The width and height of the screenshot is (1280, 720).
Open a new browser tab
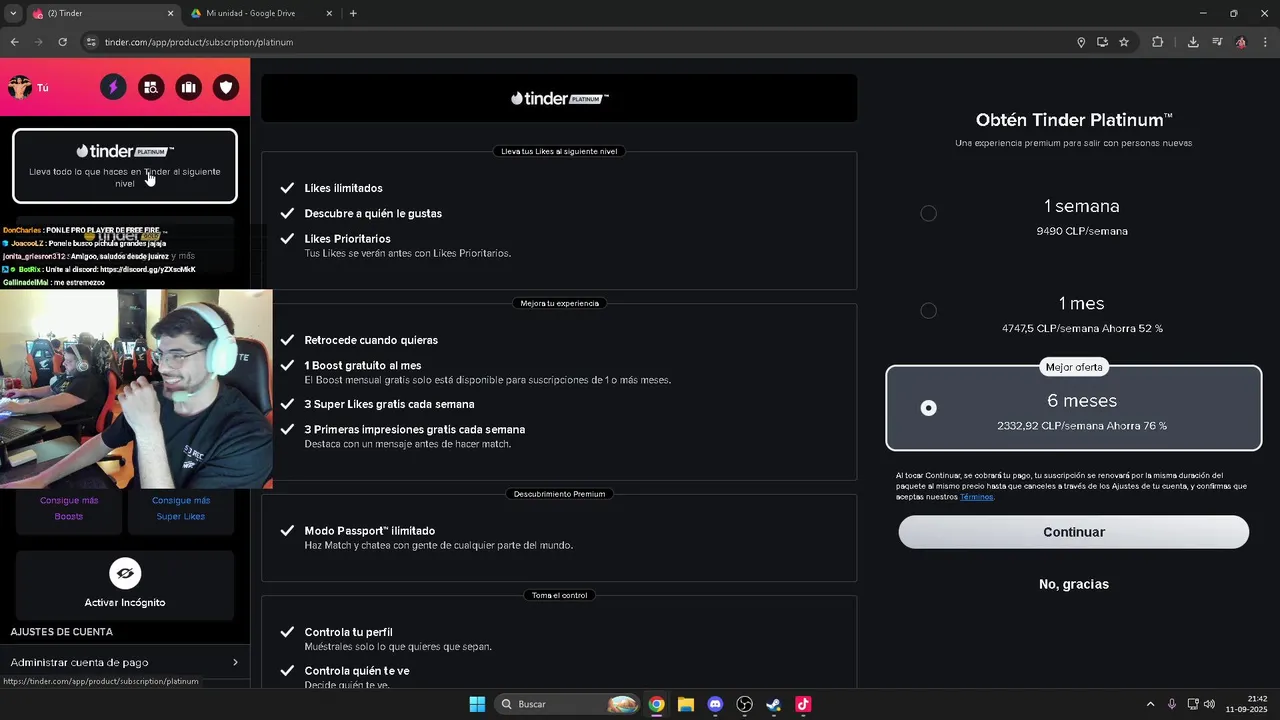[353, 13]
